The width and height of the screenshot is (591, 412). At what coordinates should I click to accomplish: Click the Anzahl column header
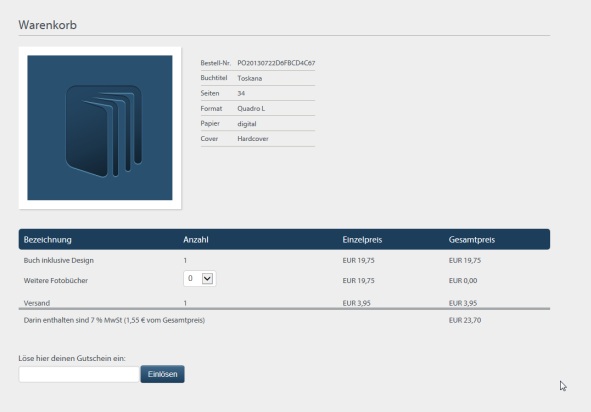tap(196, 240)
